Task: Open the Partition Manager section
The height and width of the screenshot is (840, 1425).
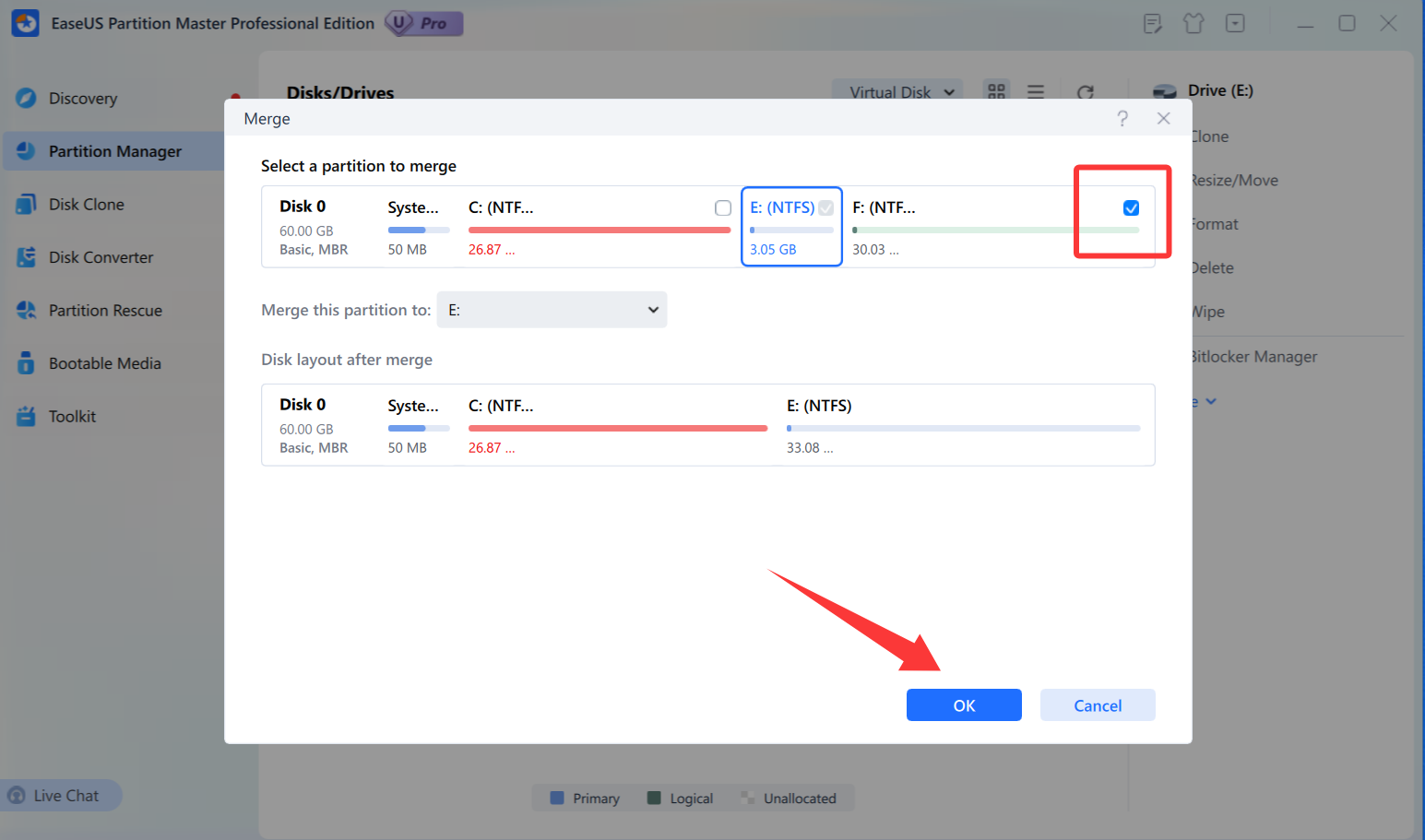Action: [x=115, y=151]
